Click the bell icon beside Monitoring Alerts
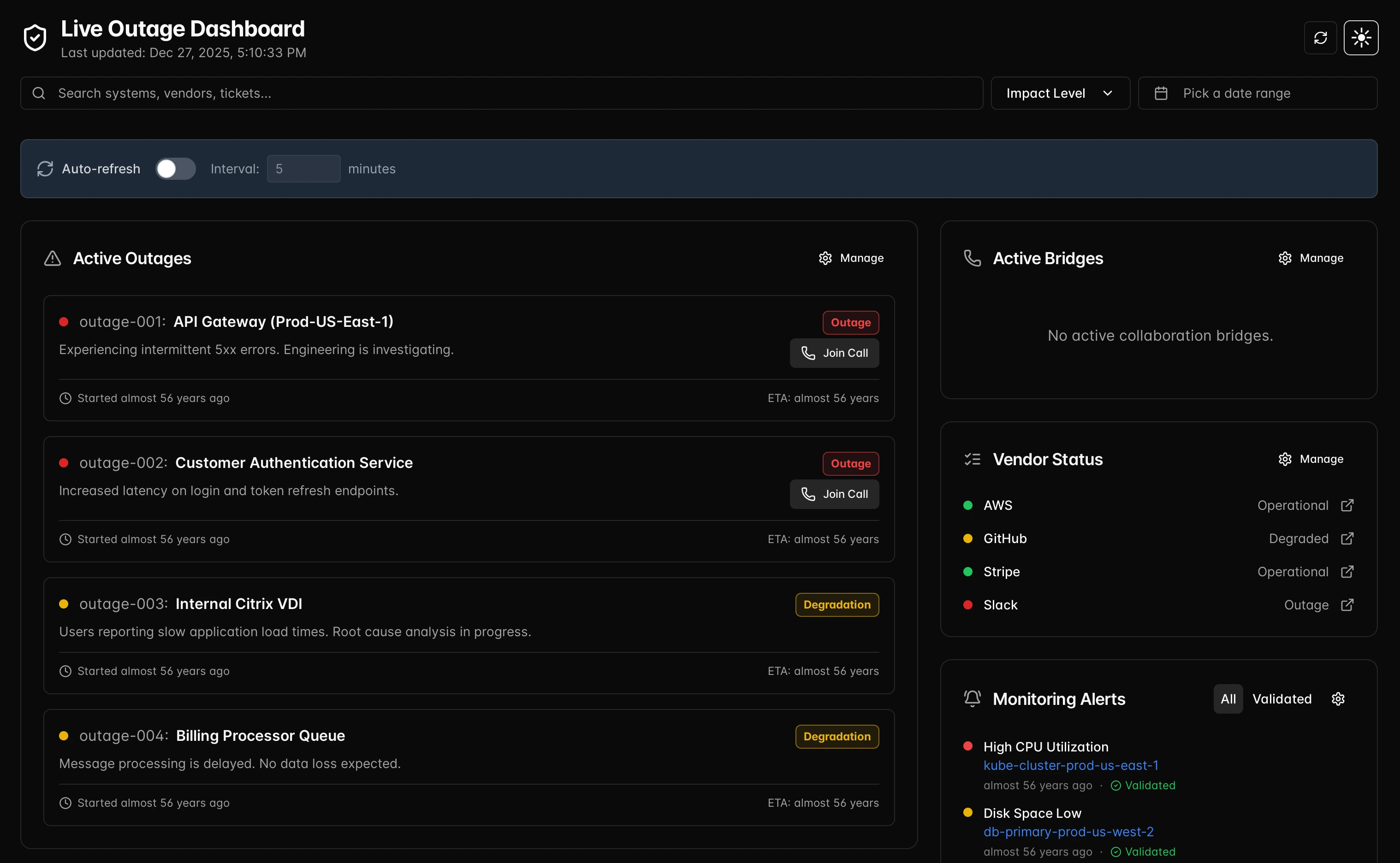The image size is (1400, 863). (x=972, y=697)
